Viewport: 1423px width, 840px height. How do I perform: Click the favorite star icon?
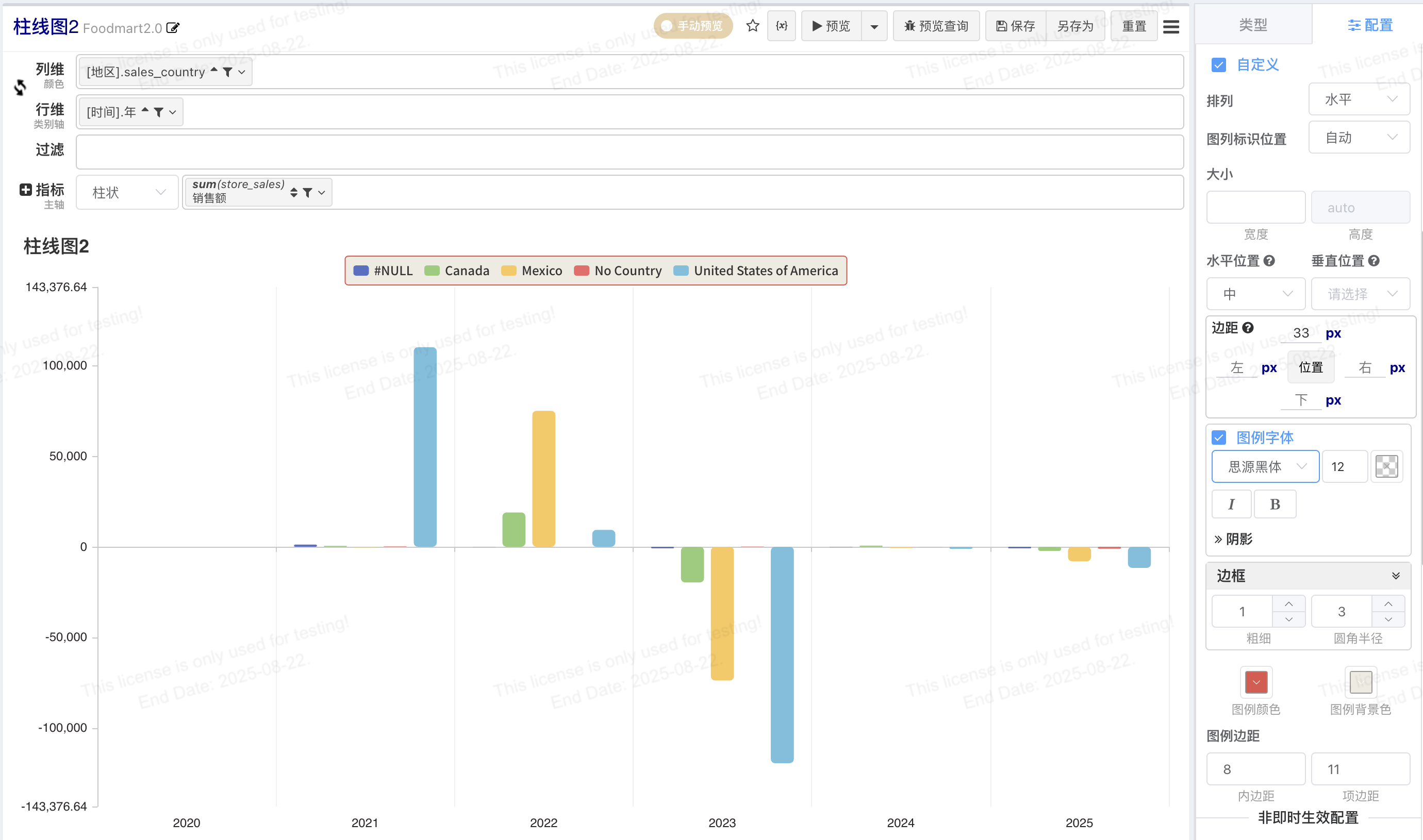tap(752, 26)
